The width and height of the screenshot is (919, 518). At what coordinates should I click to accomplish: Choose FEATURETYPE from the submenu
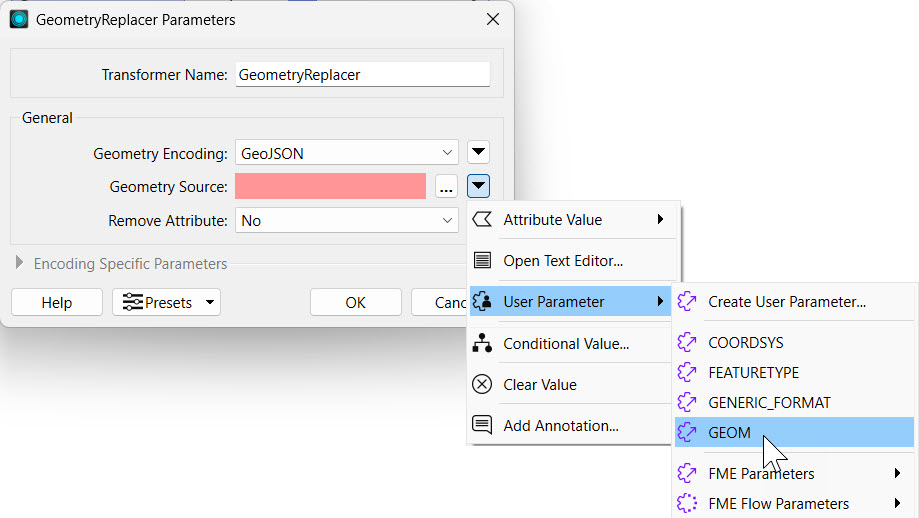753,372
